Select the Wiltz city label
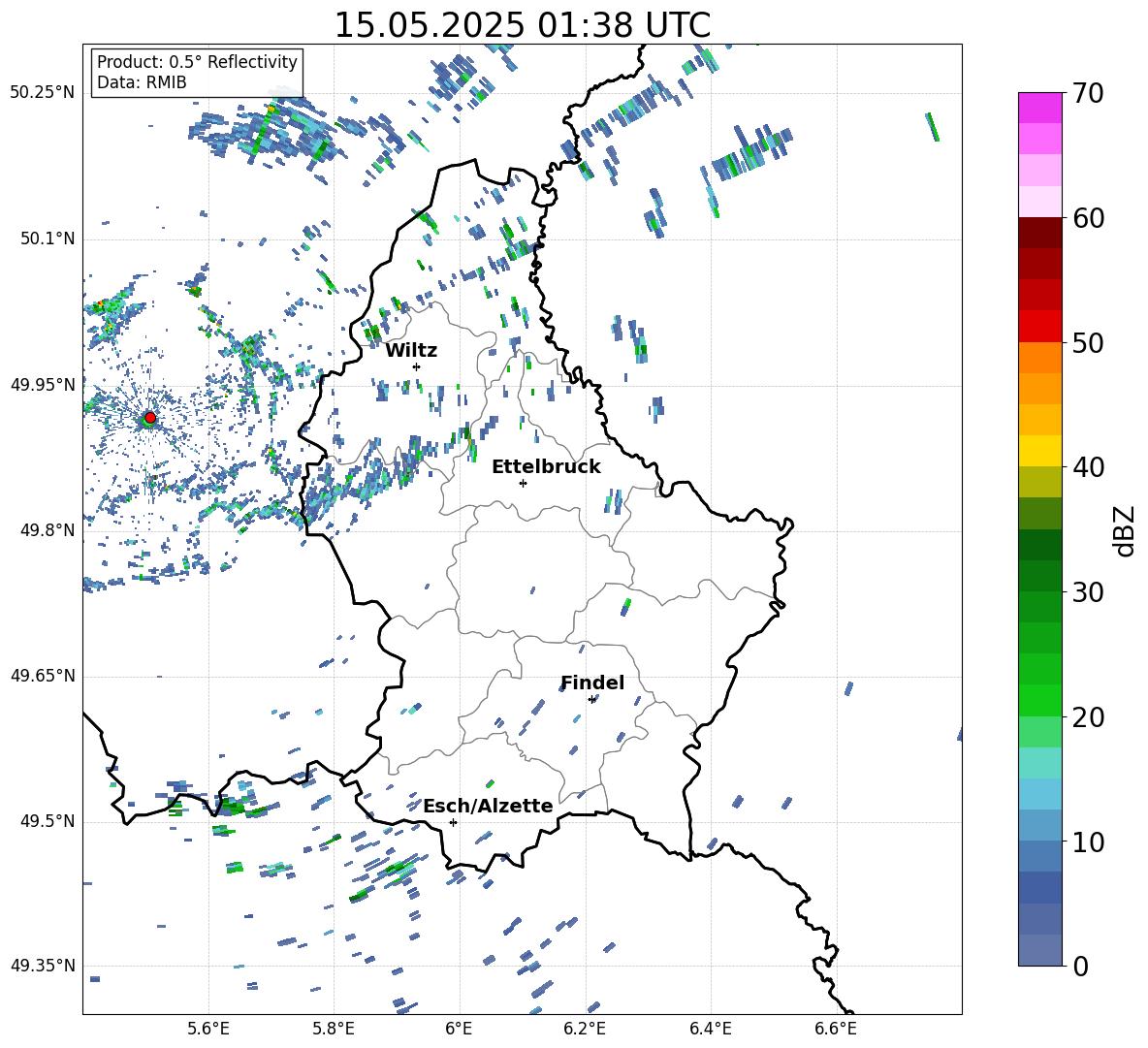The image size is (1148, 1048). pos(411,351)
